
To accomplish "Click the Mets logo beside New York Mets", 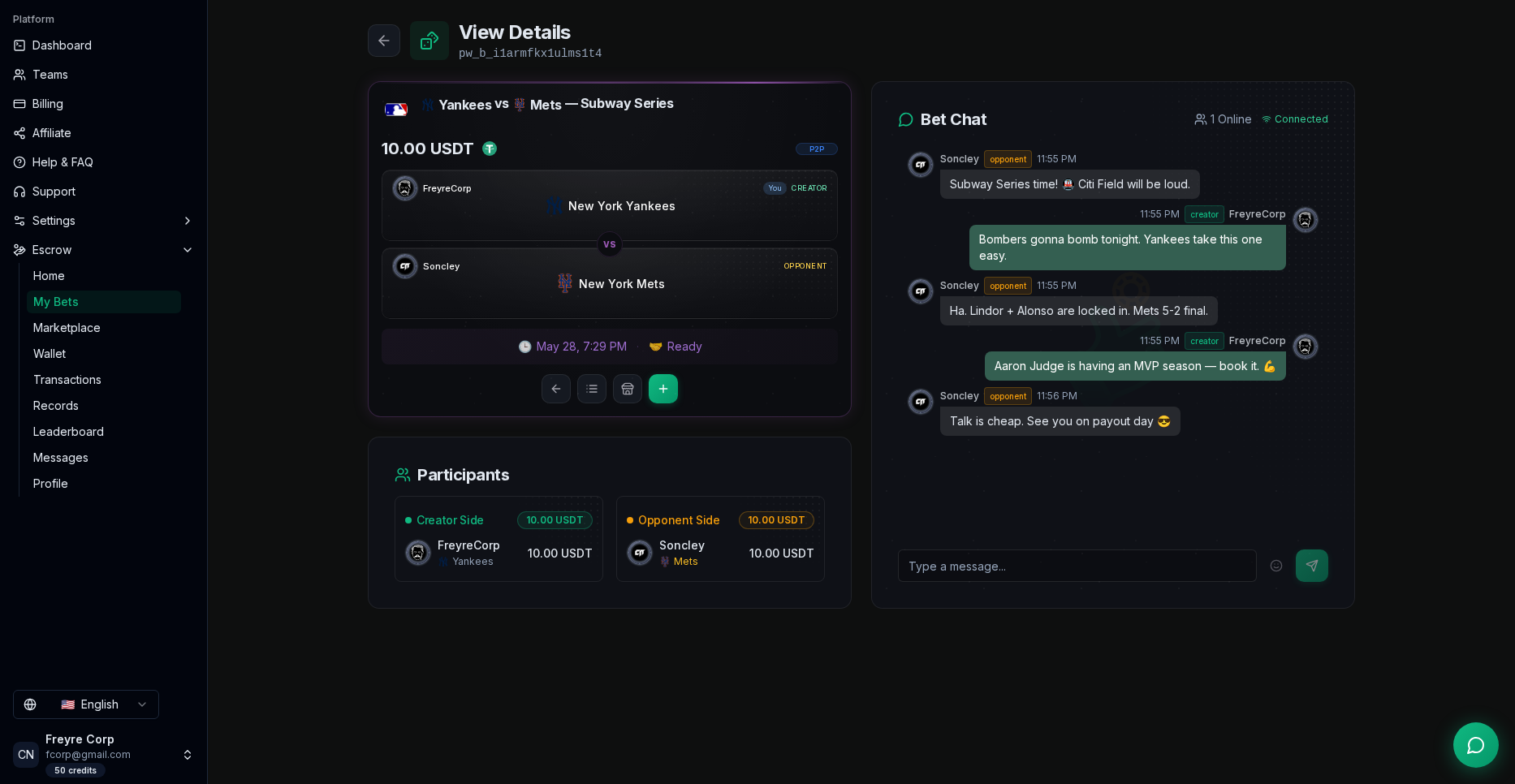I will (565, 283).
